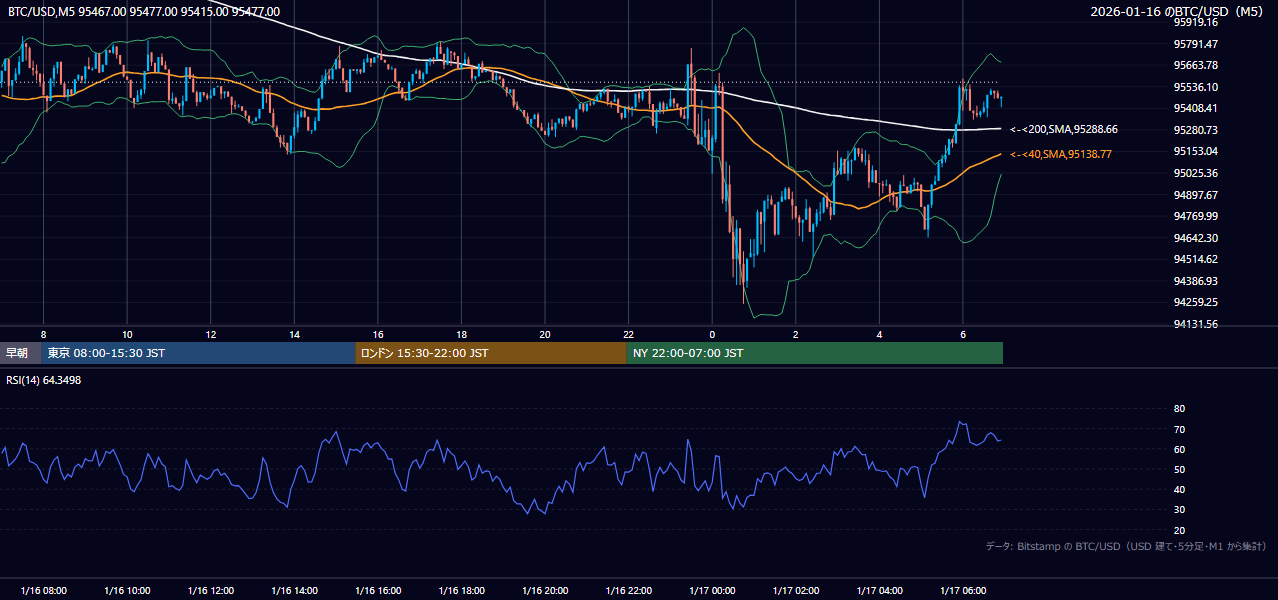Click price axis label 94259.25
Viewport: 1278px width, 600px height.
tap(1196, 302)
